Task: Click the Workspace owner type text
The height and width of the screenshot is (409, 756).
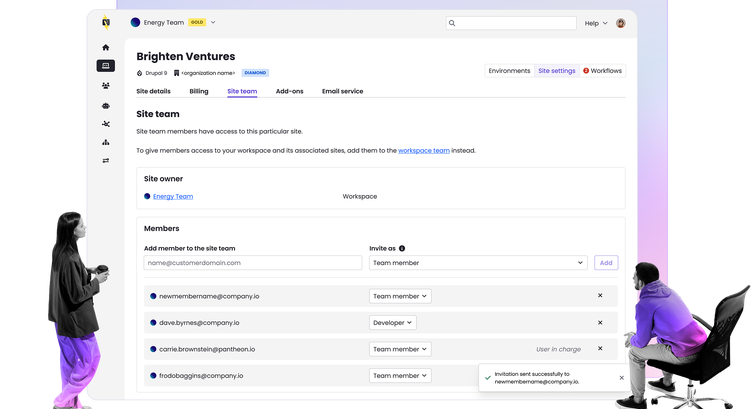Action: pyautogui.click(x=360, y=196)
